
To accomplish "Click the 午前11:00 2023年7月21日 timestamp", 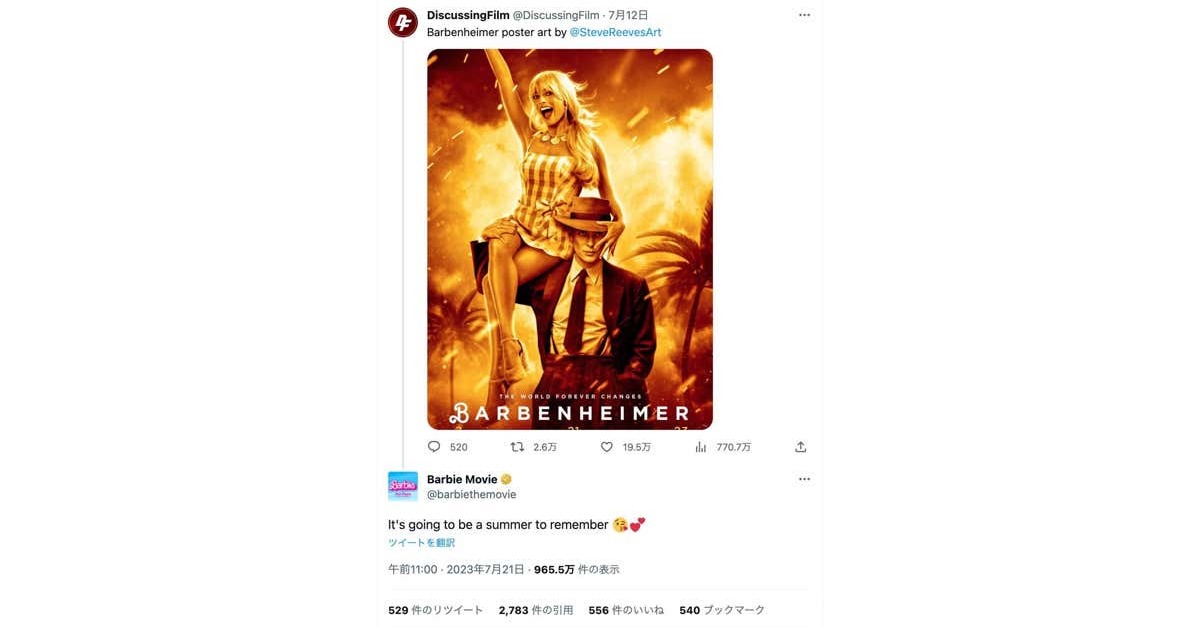I will coord(456,570).
